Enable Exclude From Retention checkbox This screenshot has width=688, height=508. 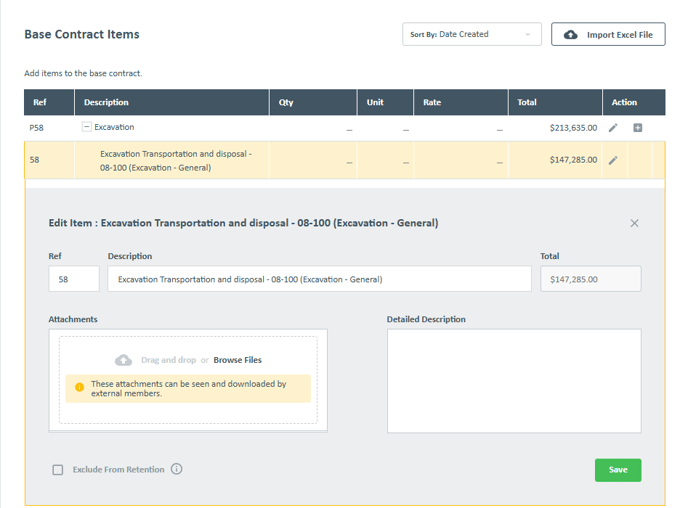point(58,470)
